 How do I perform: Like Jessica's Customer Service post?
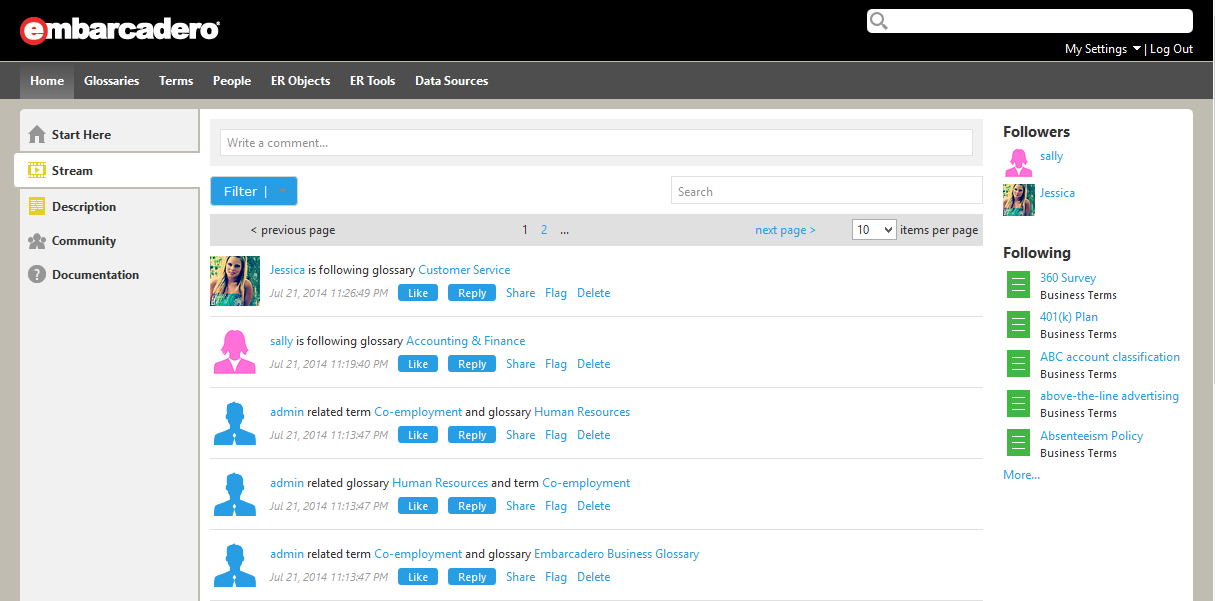tap(418, 293)
